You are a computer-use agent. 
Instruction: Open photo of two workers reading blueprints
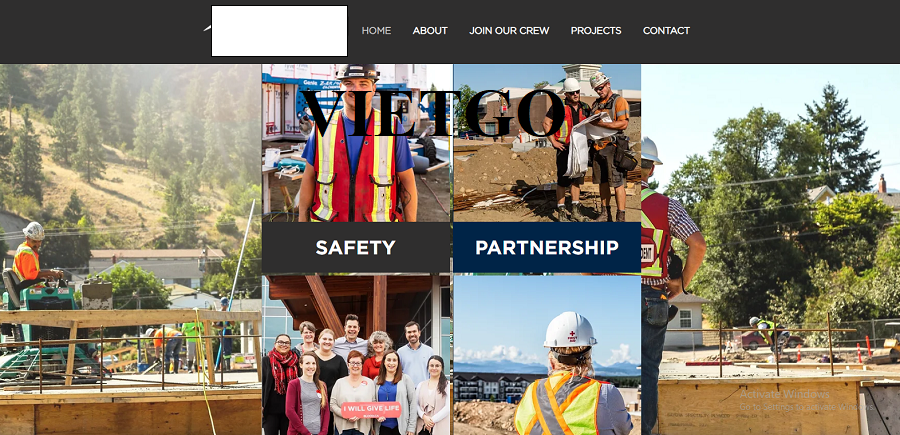pos(547,143)
